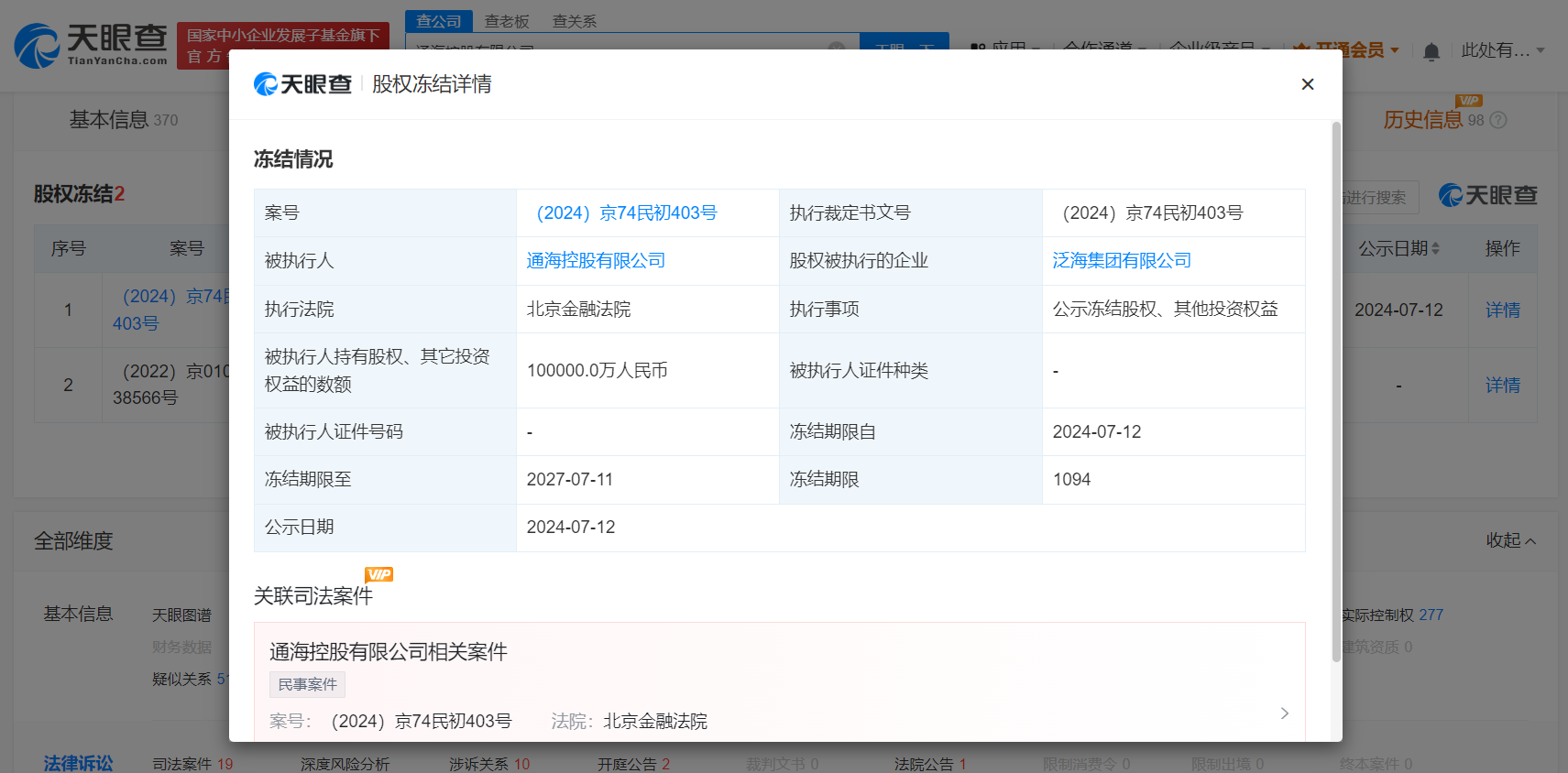
Task: Open the 实际控制权 277 dimension
Action: (1392, 615)
